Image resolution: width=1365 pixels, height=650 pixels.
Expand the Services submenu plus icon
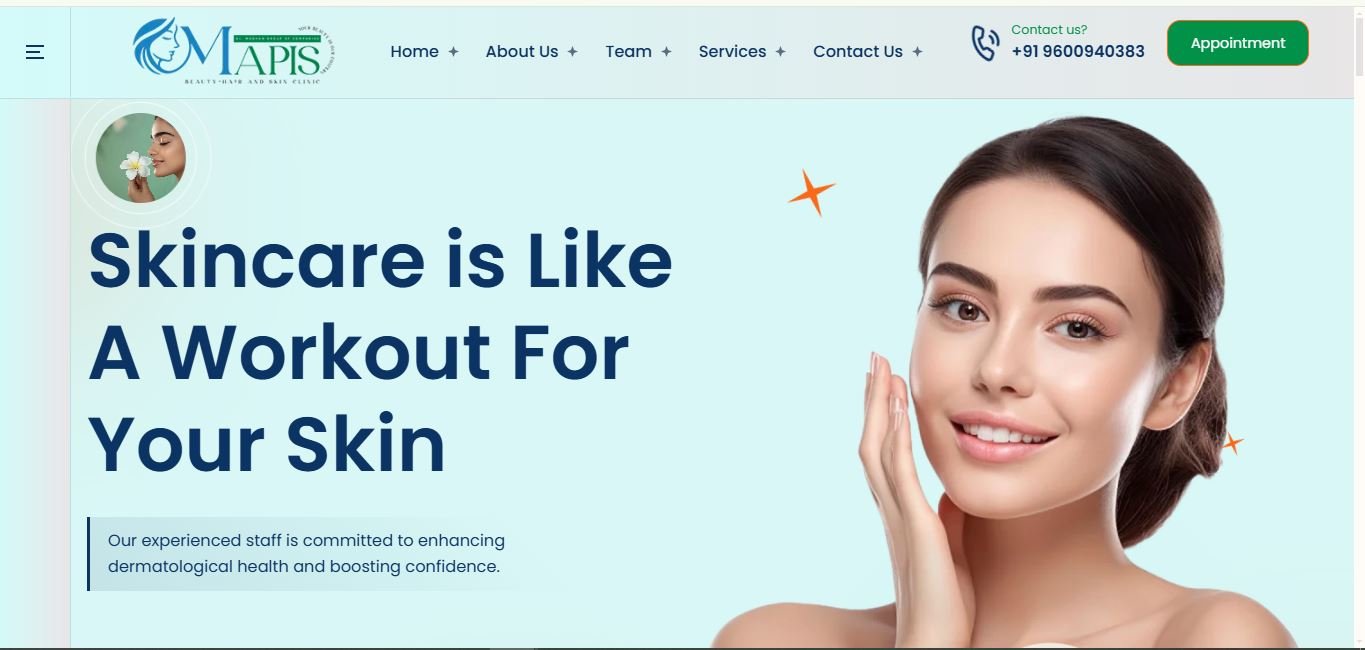tap(780, 52)
